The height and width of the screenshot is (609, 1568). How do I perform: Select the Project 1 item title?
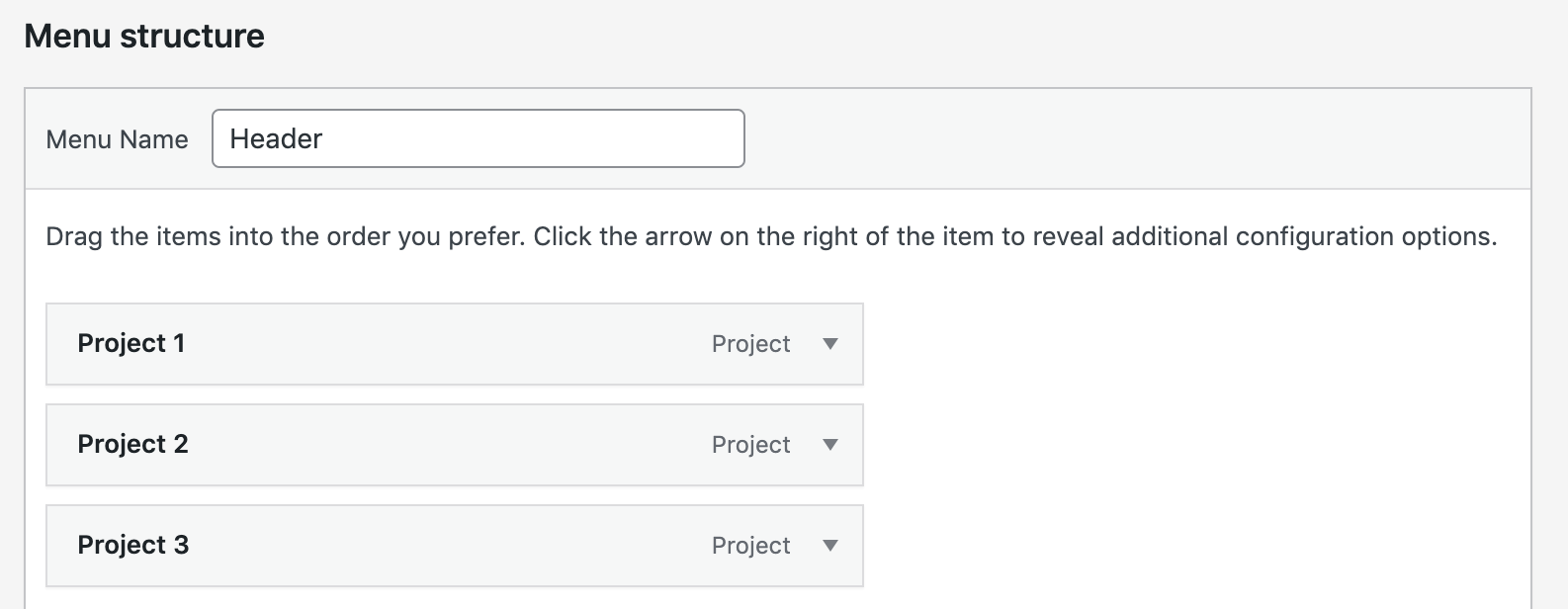pos(131,344)
